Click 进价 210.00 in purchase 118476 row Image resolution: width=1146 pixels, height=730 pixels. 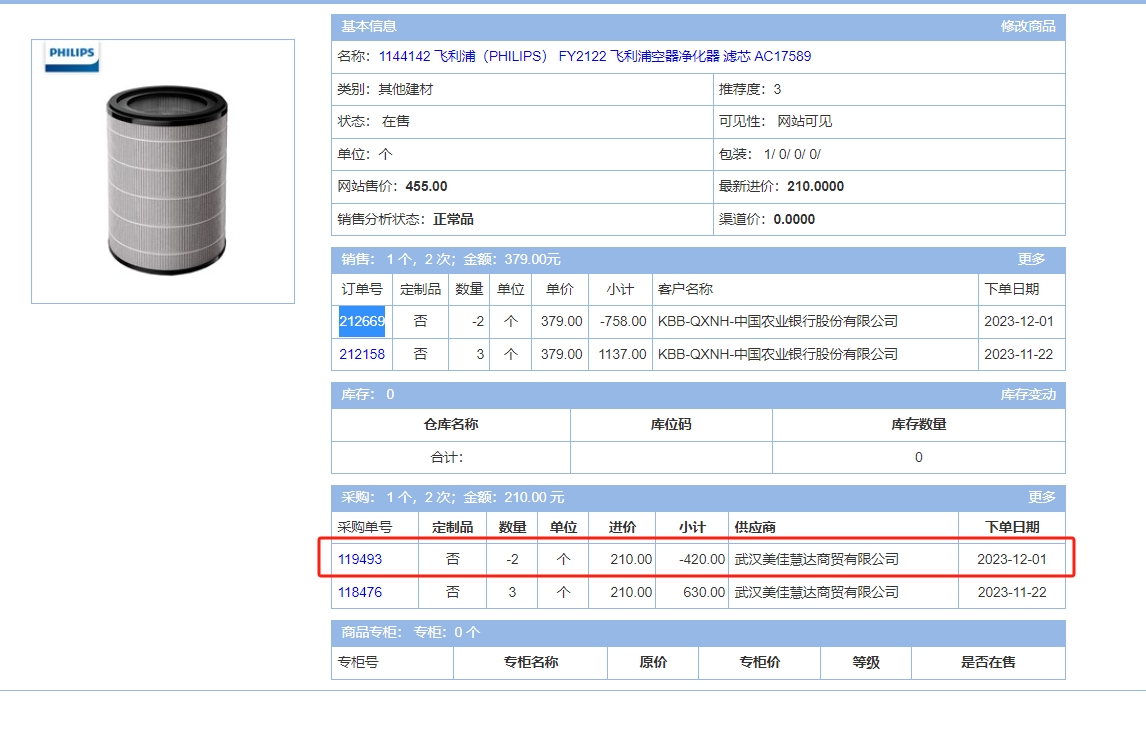click(x=631, y=592)
